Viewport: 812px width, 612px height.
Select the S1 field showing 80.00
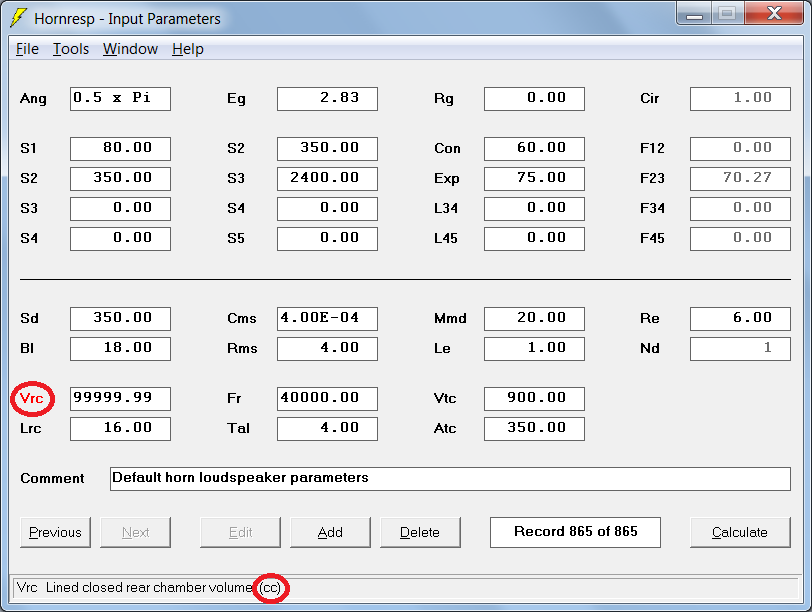(120, 149)
